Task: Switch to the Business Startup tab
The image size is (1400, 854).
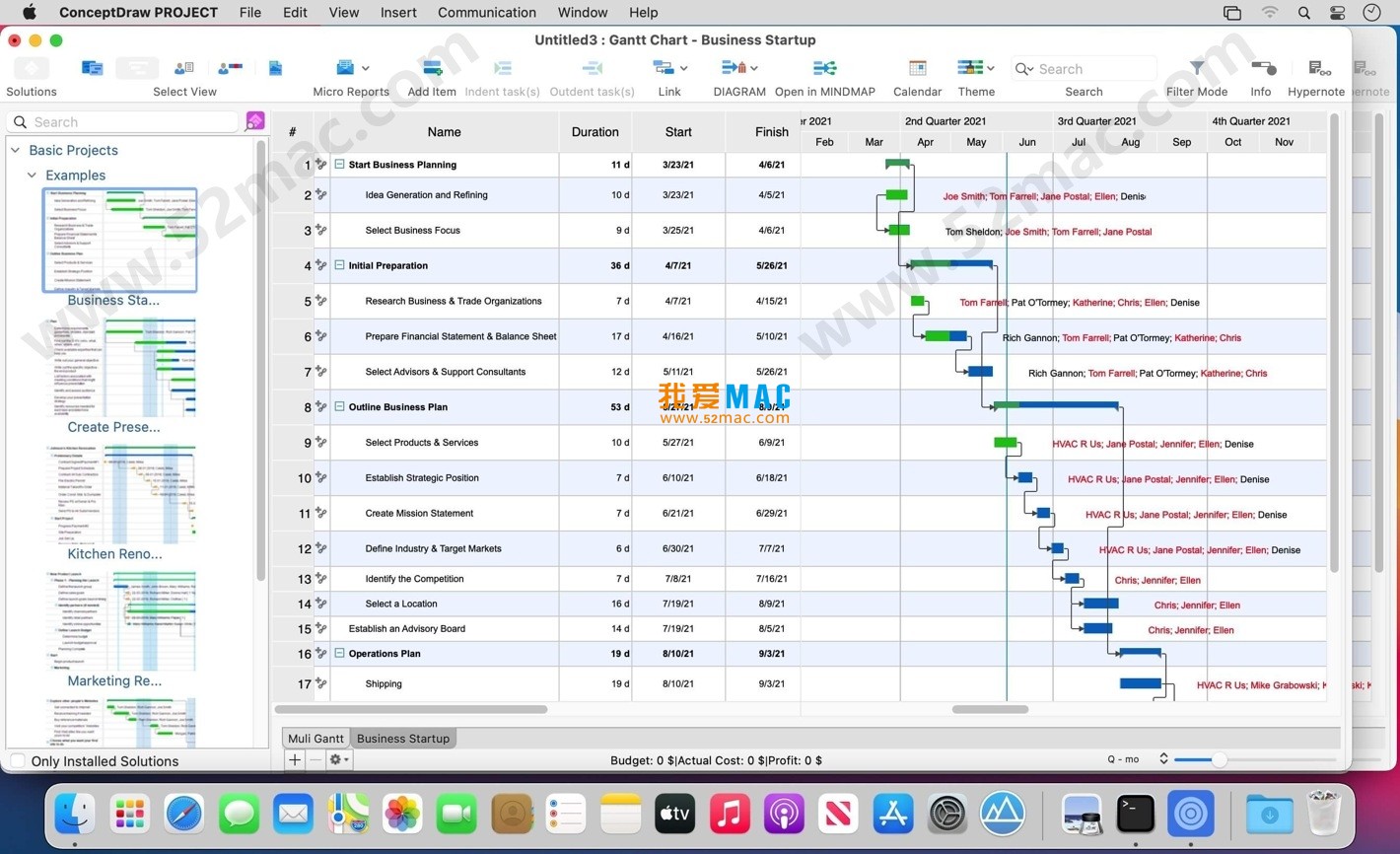Action: tap(403, 738)
